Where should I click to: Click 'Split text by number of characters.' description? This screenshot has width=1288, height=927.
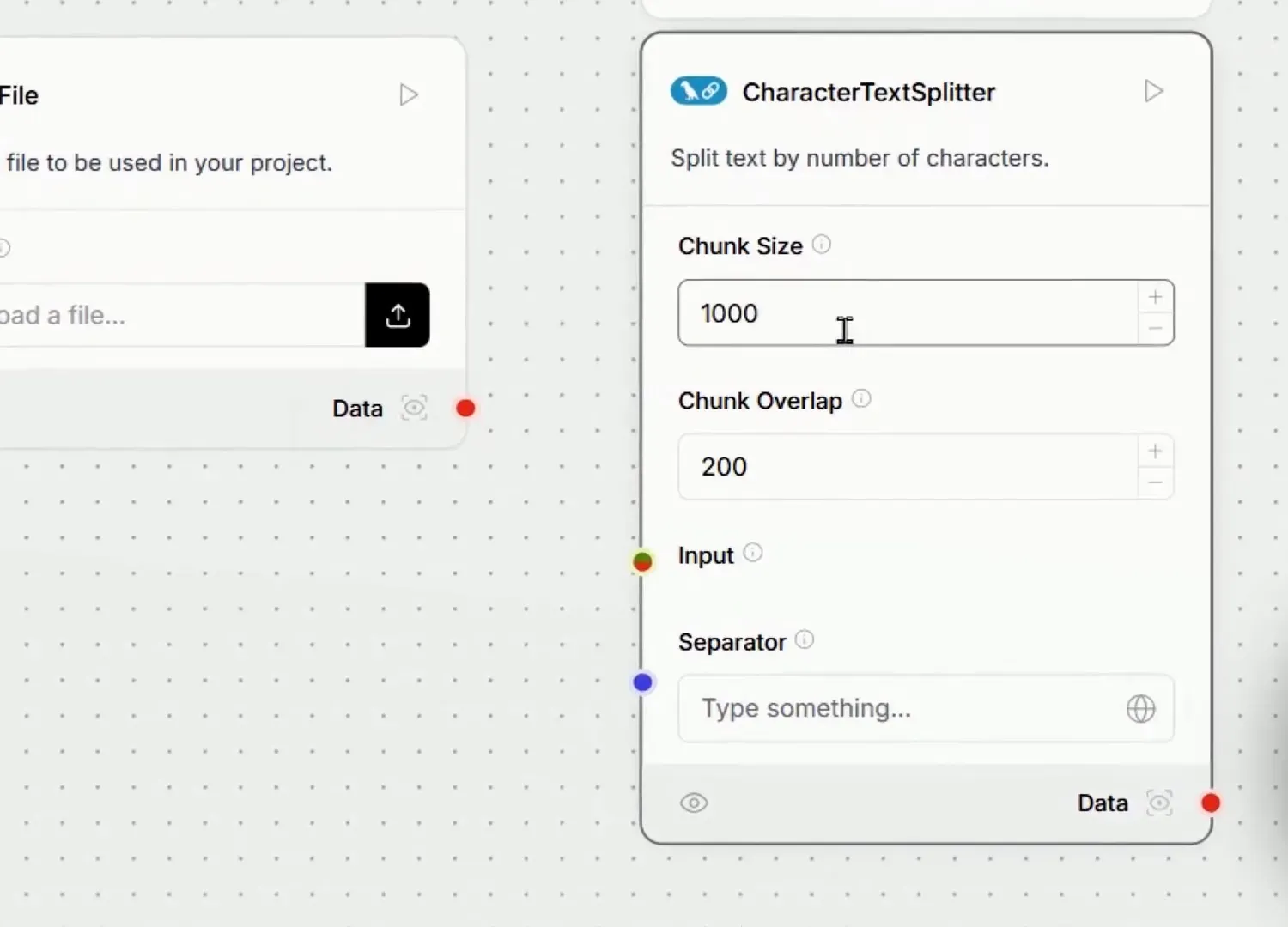(x=860, y=158)
